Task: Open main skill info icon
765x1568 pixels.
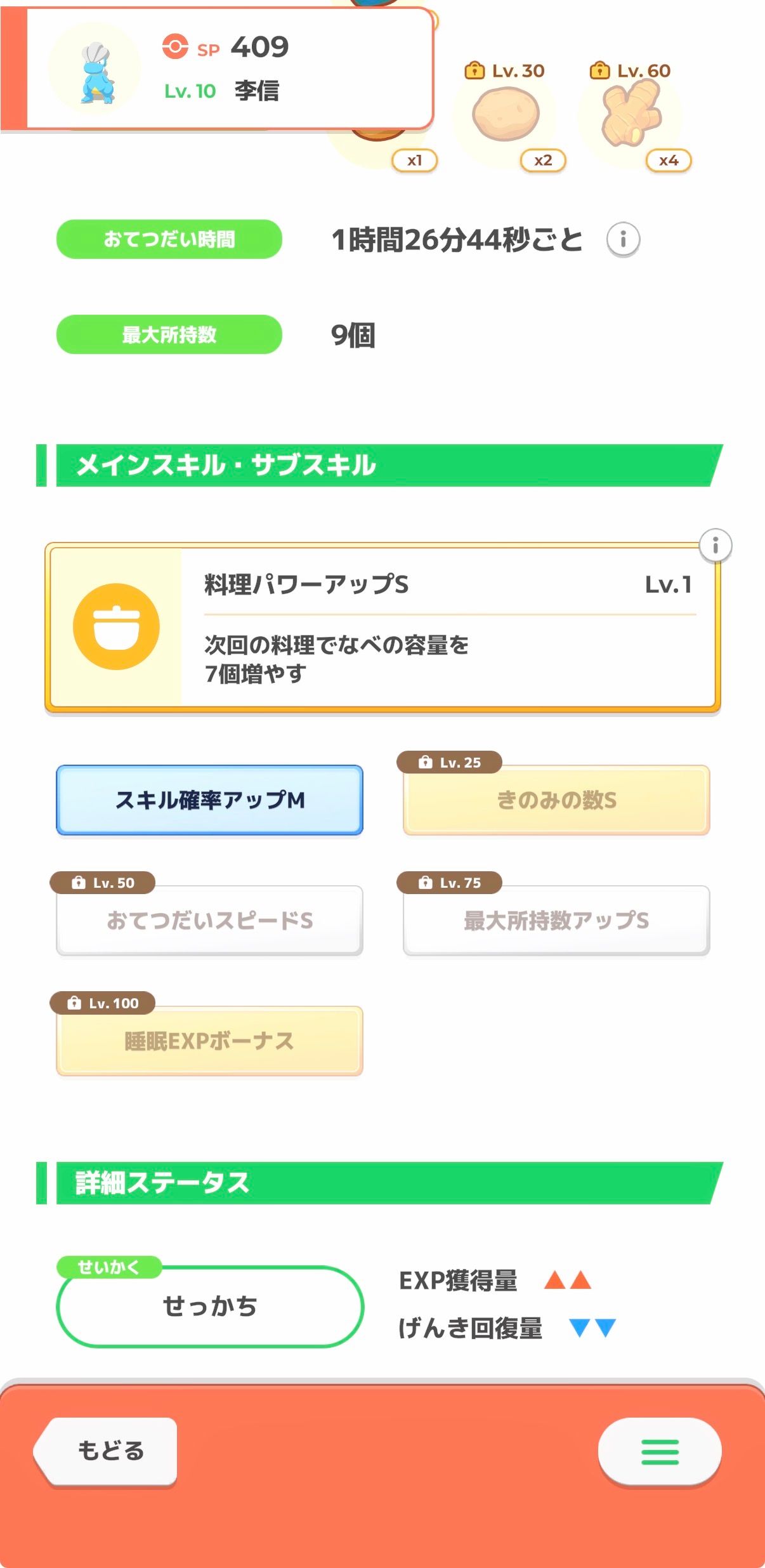Action: click(x=716, y=545)
